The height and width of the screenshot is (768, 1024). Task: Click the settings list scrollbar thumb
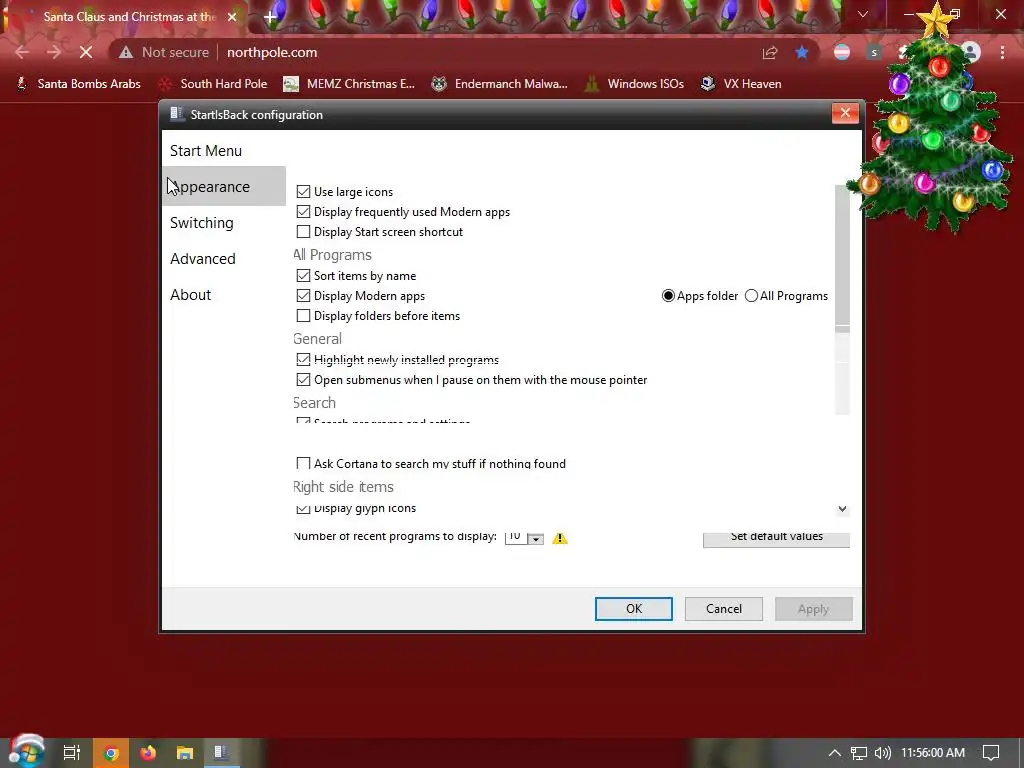(842, 259)
